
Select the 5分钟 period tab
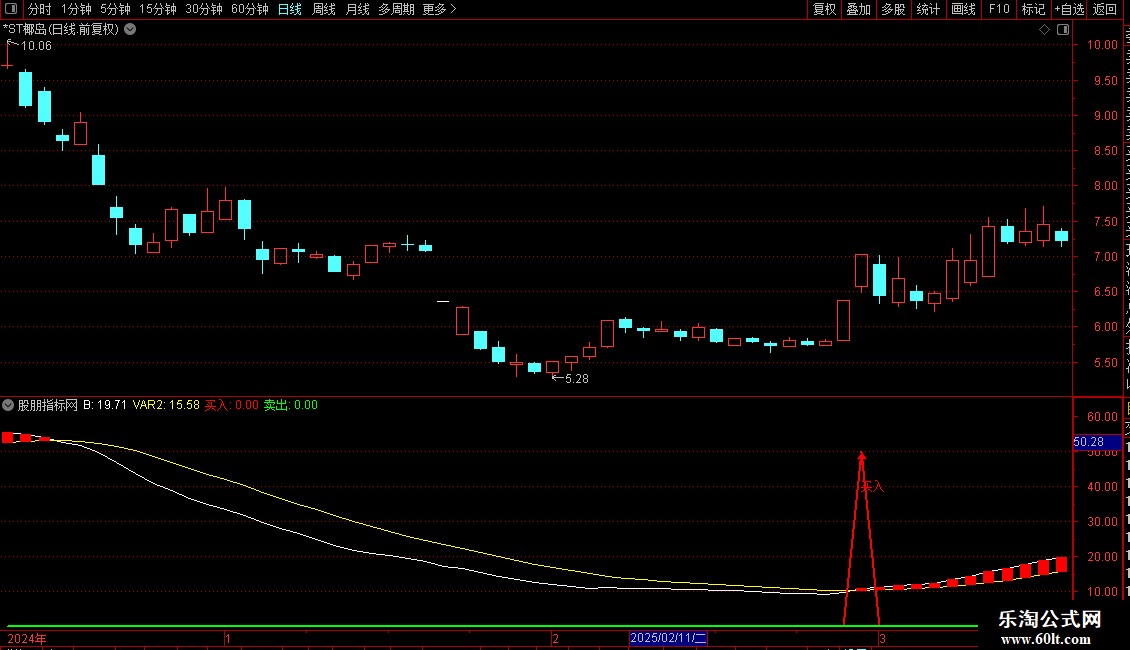(x=115, y=9)
